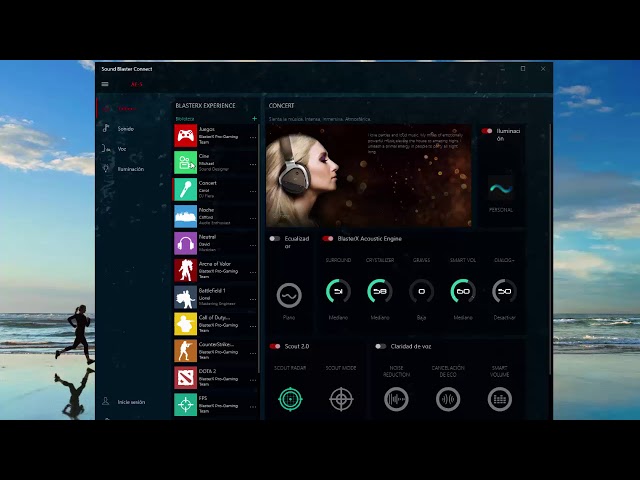Click the Inicio sesión link
Viewport: 640px width, 480px height.
pyautogui.click(x=131, y=402)
